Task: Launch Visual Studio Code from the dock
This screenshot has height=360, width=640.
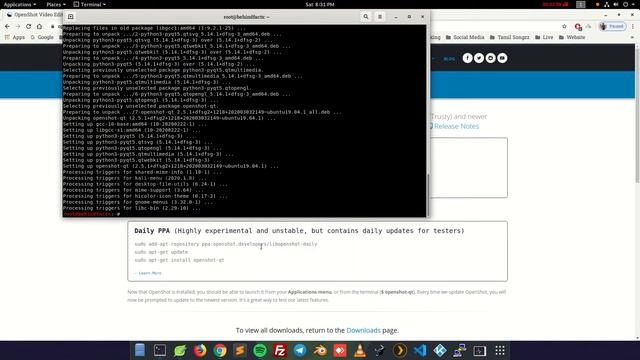Action: (420, 350)
